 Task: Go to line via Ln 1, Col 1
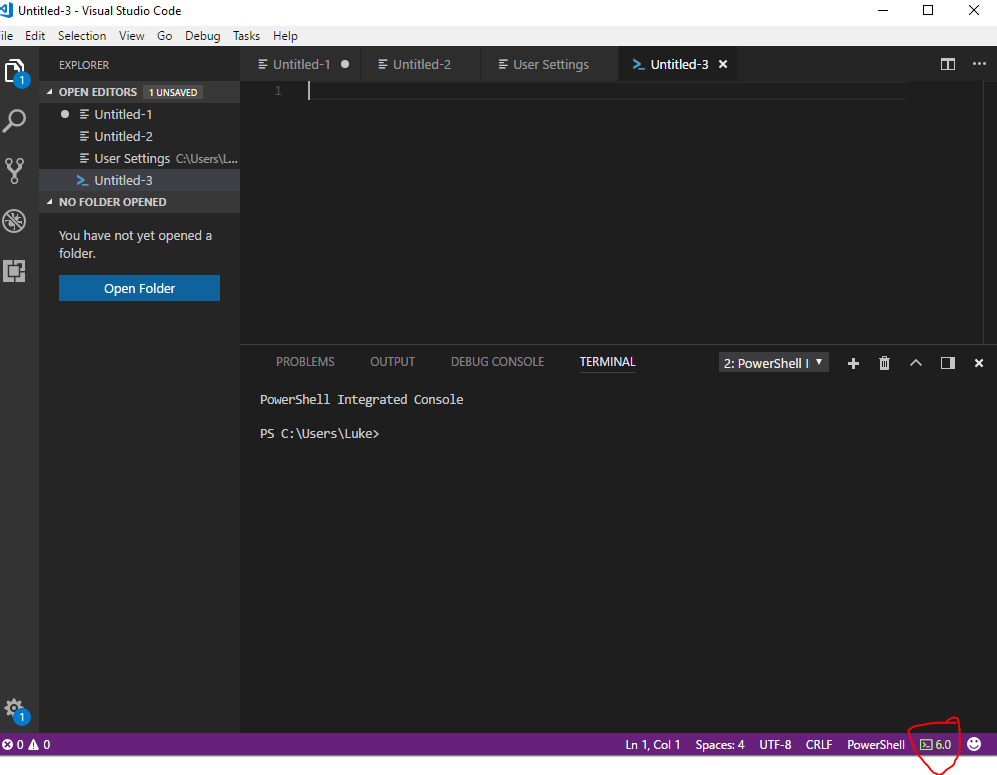652,744
